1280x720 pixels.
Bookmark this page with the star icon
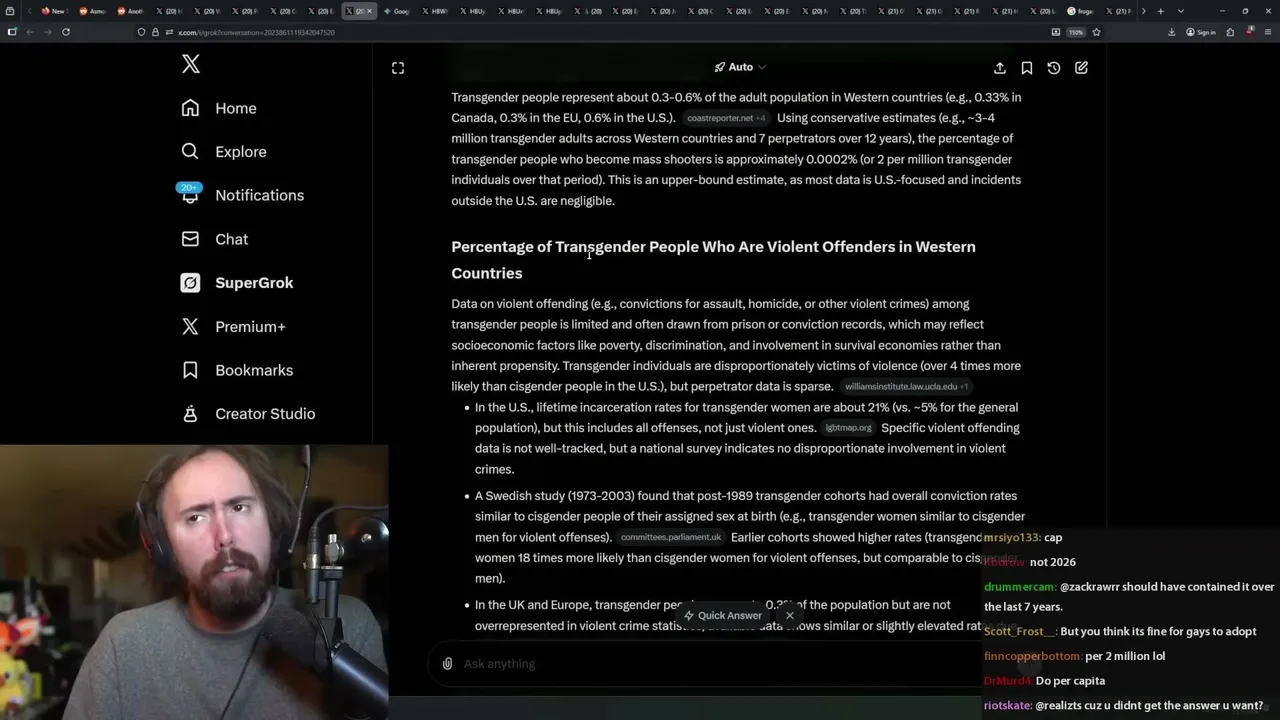coord(1096,32)
